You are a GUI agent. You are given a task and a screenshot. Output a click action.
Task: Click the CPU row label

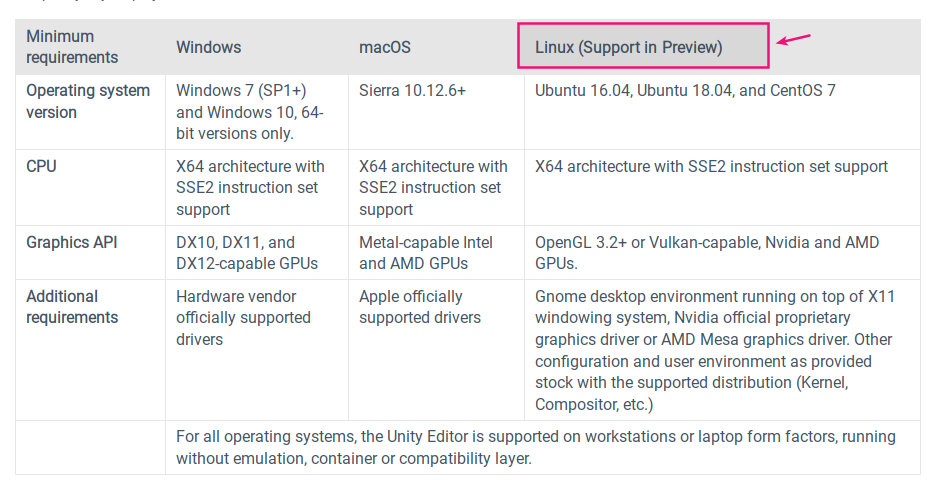42,166
